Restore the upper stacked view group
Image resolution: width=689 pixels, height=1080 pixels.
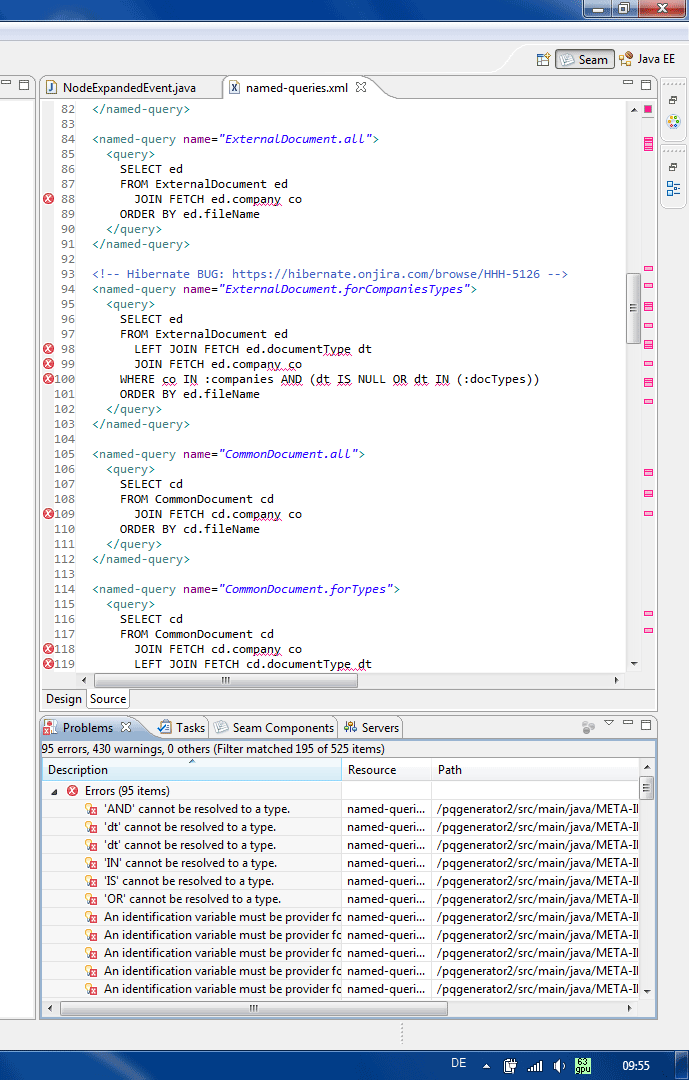(x=673, y=101)
